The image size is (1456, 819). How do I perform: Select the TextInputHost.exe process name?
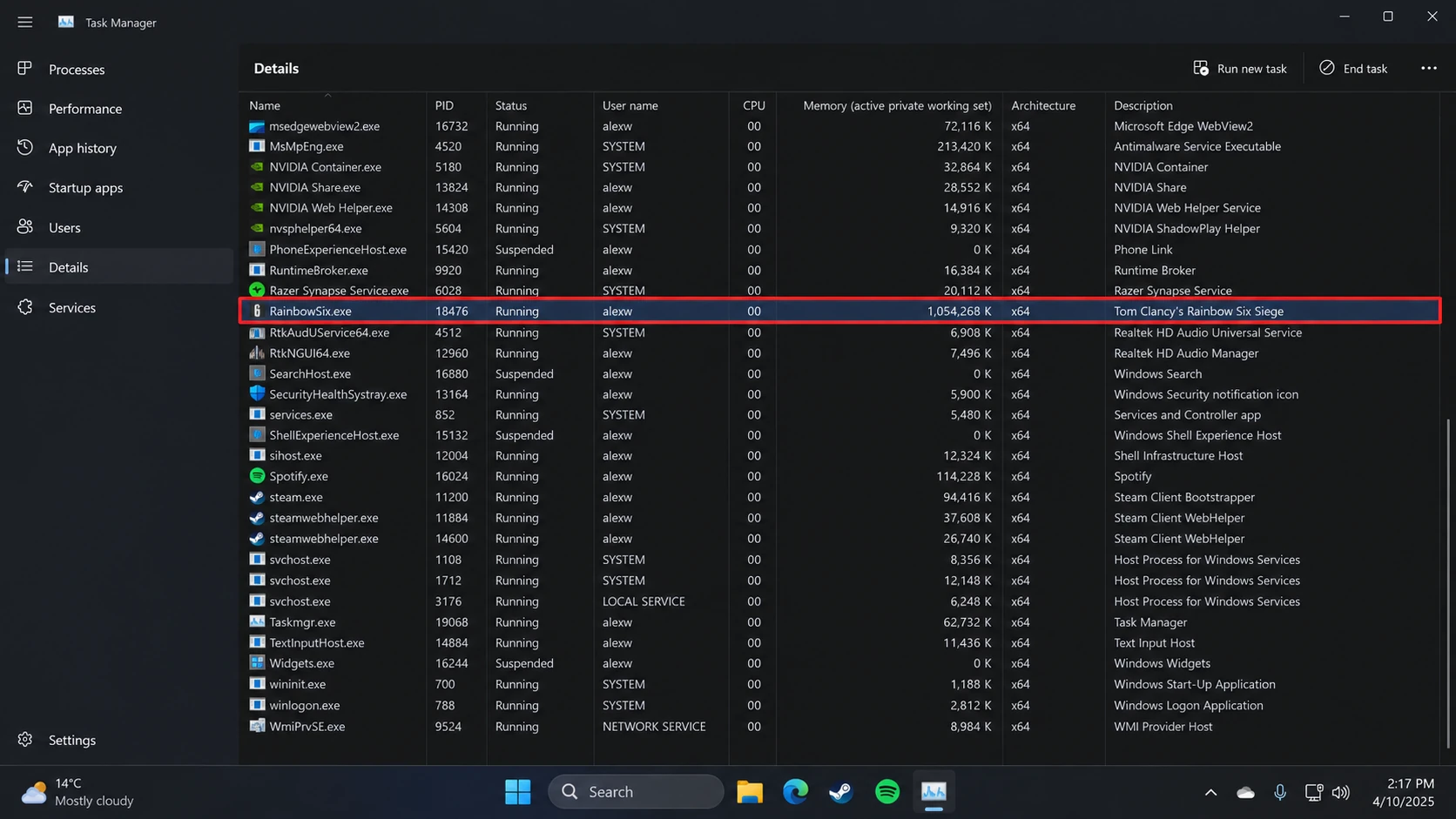316,643
